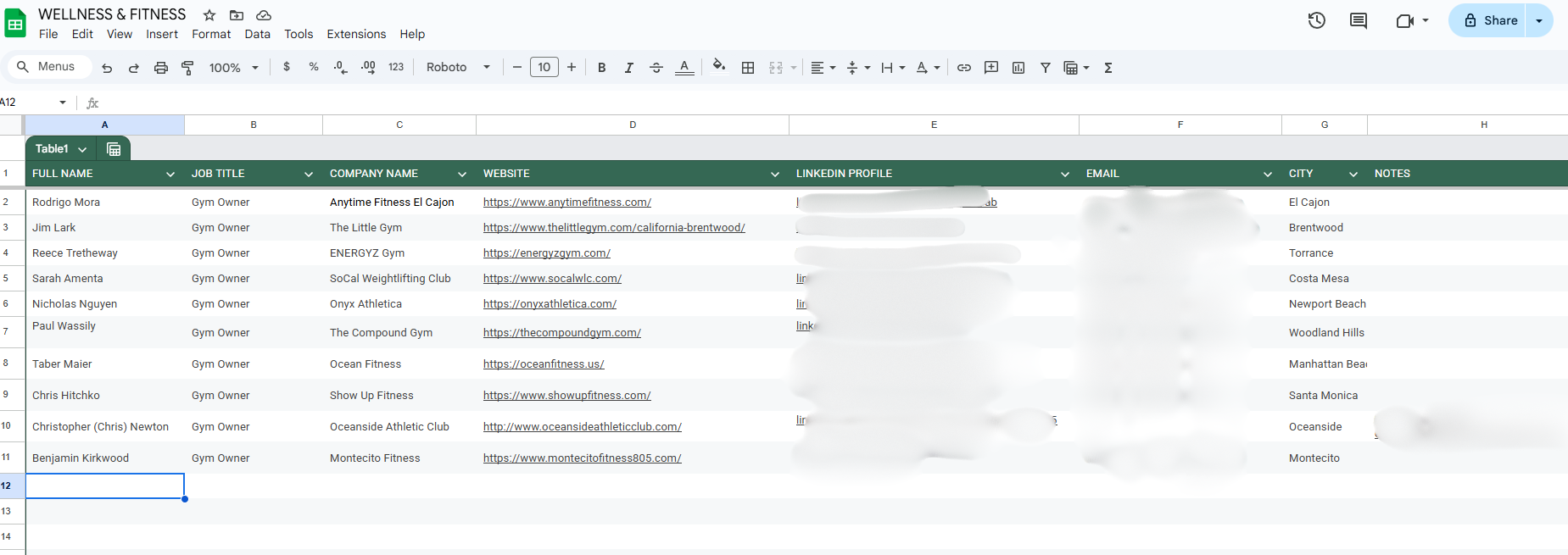This screenshot has width=1568, height=555.
Task: Open montecitofitness805.com link
Action: click(583, 458)
